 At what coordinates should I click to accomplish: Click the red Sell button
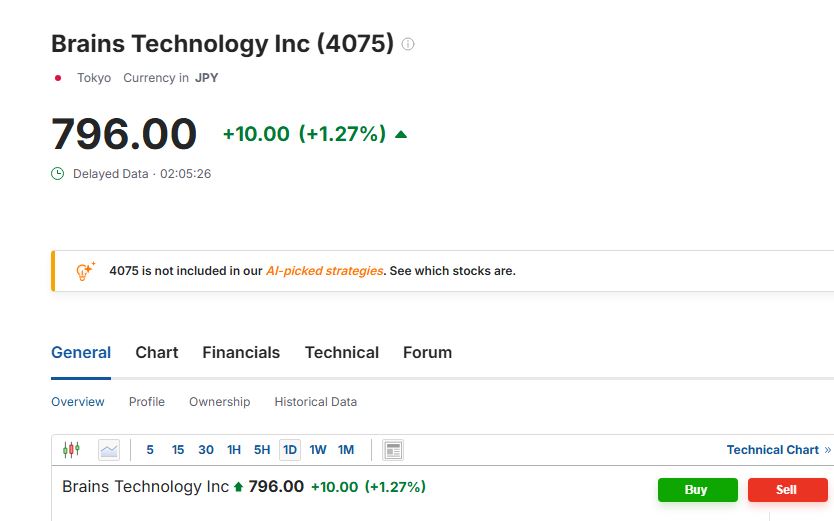(788, 490)
